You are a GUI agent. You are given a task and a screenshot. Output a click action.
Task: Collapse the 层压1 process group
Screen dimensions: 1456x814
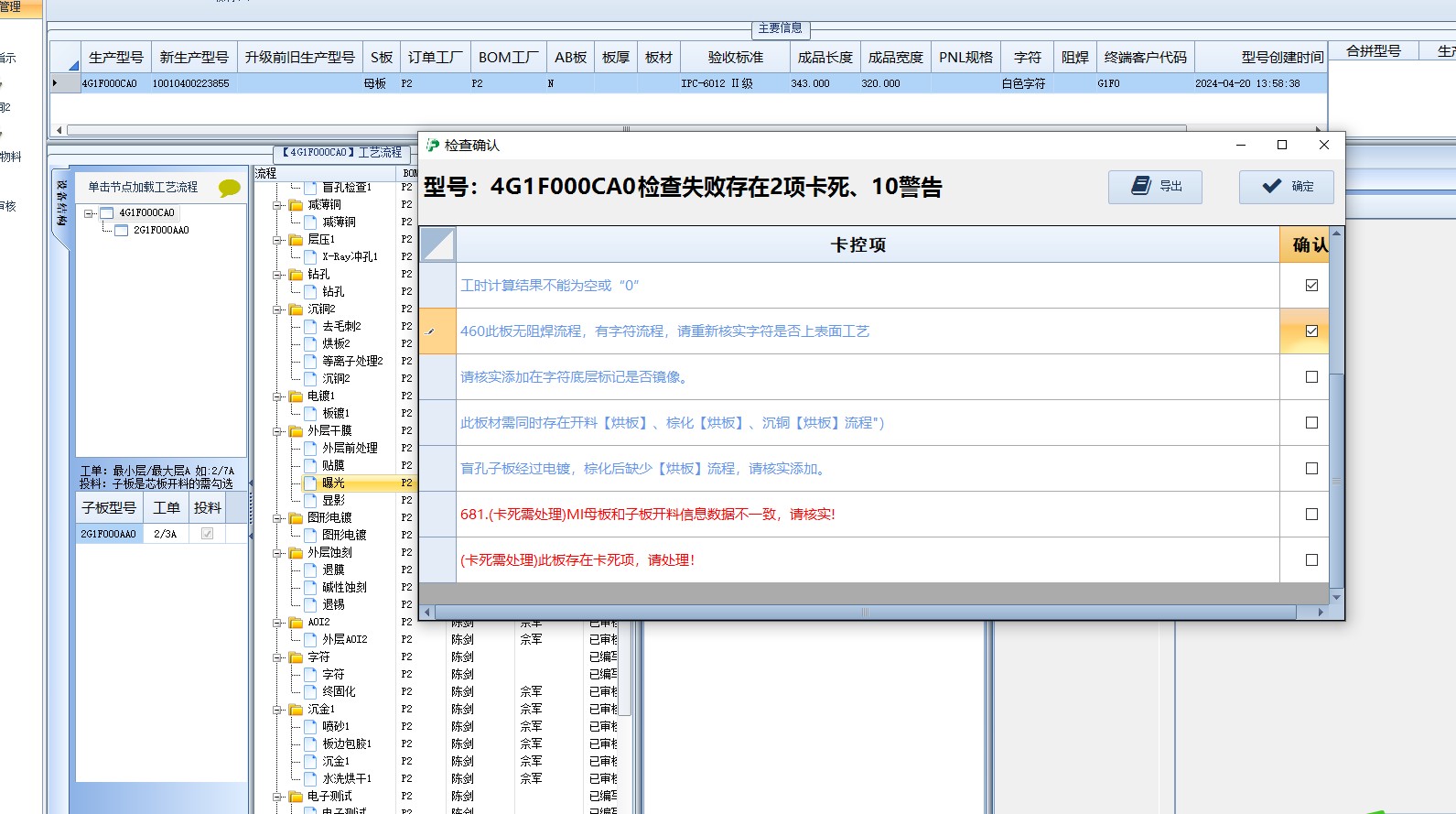pyautogui.click(x=277, y=240)
